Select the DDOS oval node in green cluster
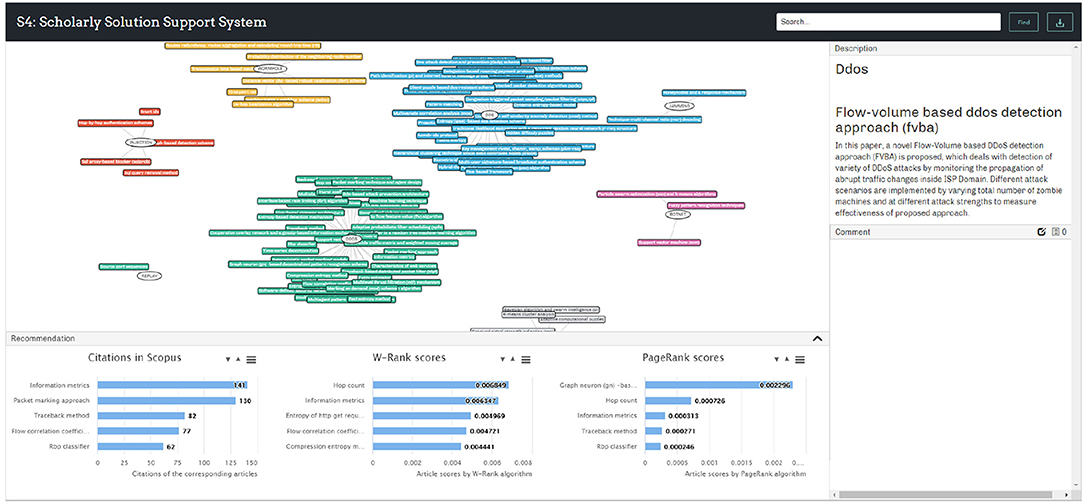 (353, 238)
